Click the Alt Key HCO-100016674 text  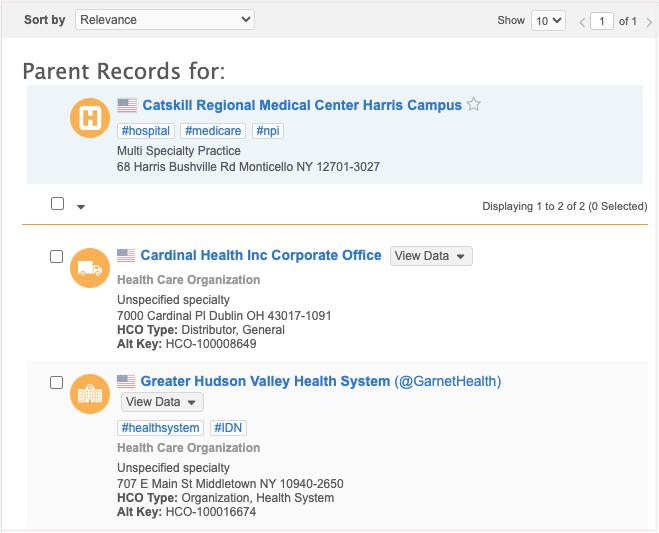pos(187,512)
